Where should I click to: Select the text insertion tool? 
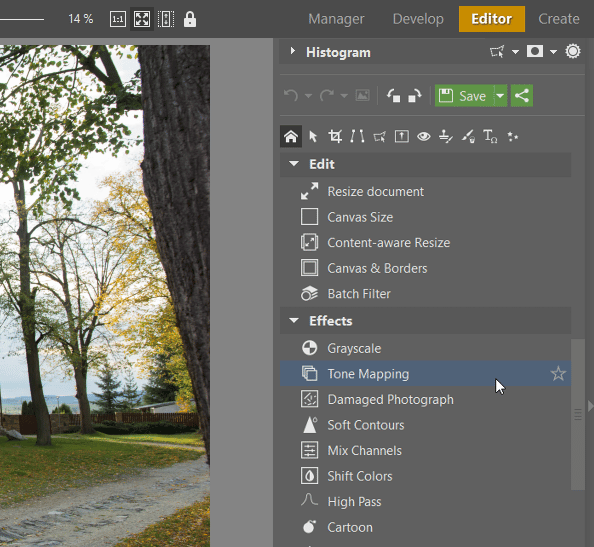pyautogui.click(x=490, y=136)
